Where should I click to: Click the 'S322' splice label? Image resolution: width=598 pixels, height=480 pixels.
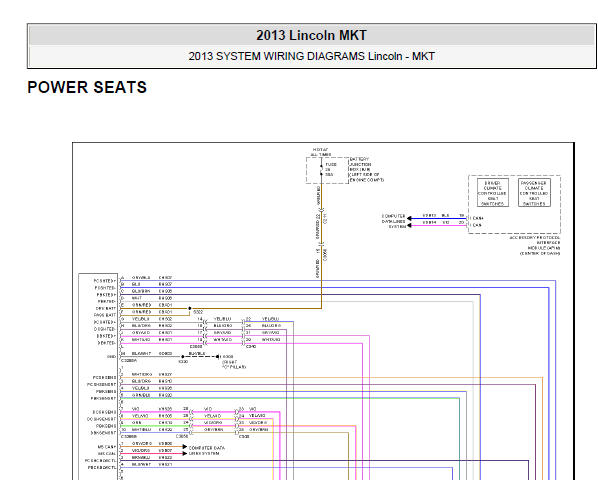point(198,312)
